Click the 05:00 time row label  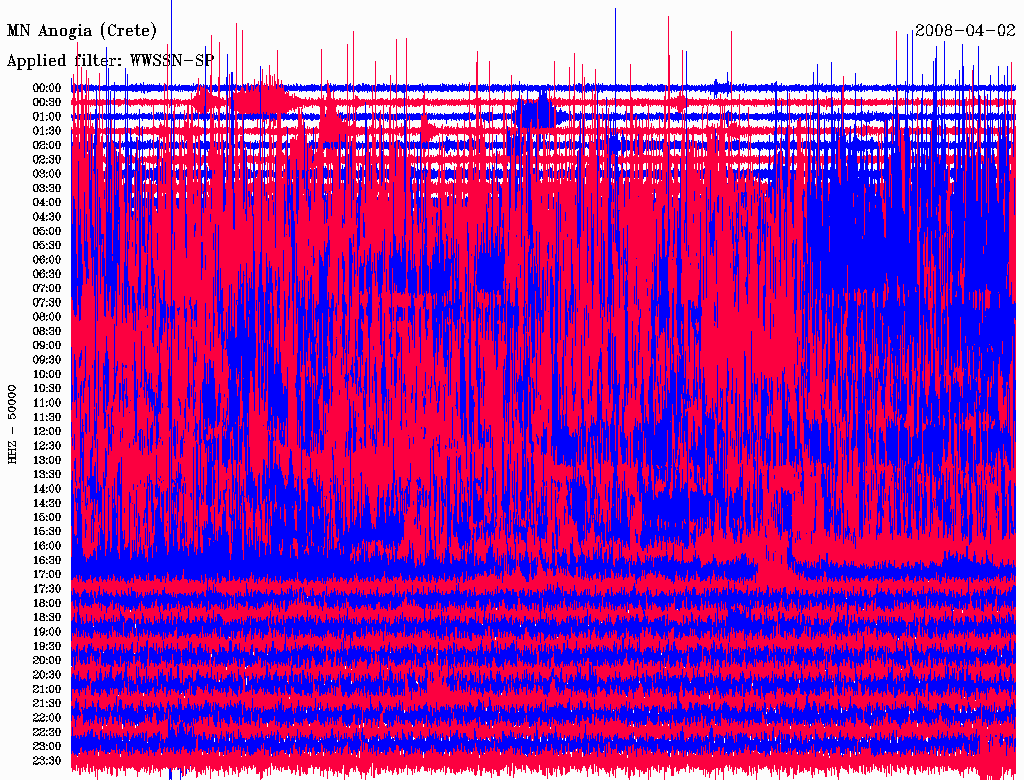point(47,231)
